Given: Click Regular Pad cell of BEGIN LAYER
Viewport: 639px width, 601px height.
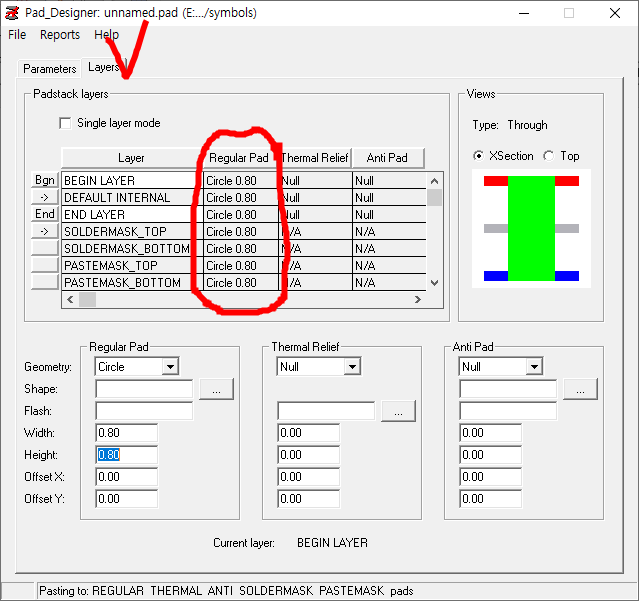Looking at the screenshot, I should click(x=241, y=180).
